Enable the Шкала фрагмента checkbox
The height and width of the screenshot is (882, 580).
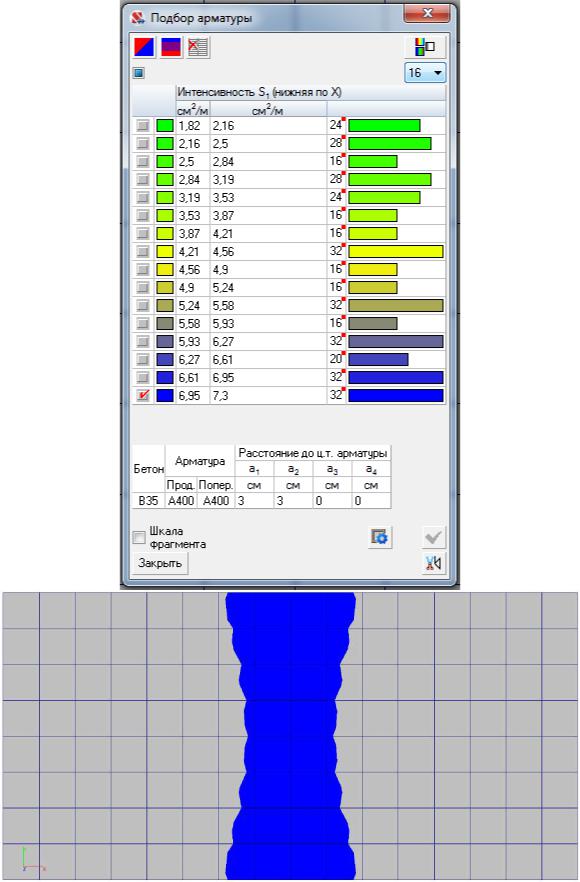pyautogui.click(x=138, y=538)
